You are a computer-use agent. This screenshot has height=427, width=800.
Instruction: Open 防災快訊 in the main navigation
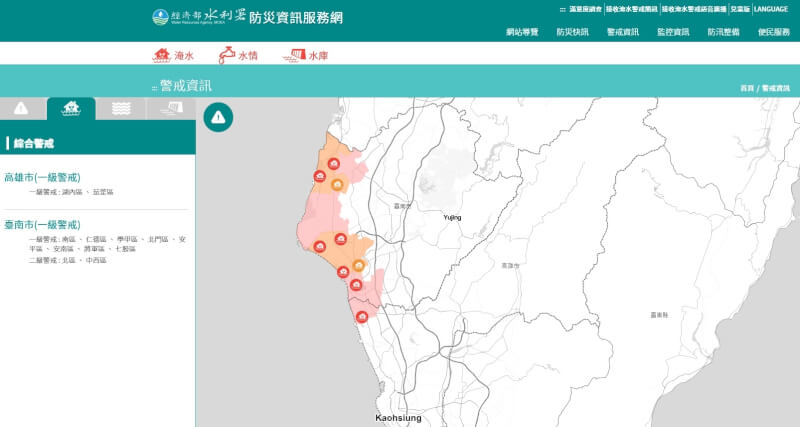coord(572,32)
